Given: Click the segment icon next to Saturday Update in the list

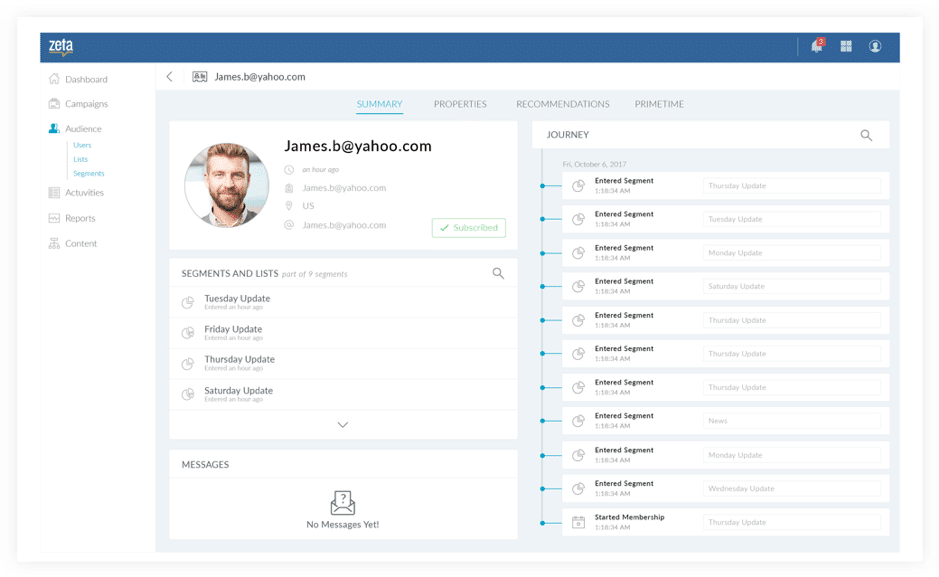Looking at the screenshot, I should [187, 394].
